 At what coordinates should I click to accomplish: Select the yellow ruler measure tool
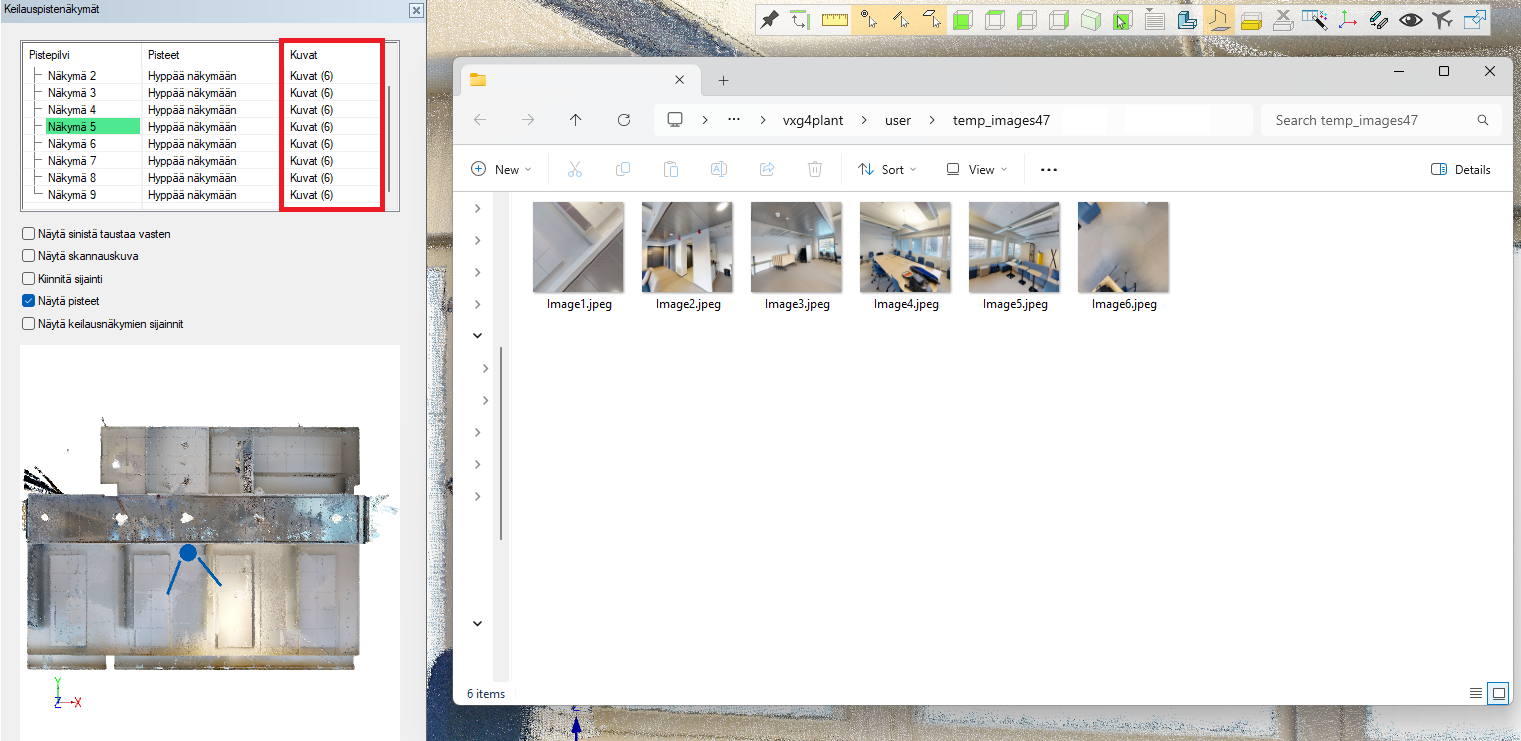pyautogui.click(x=834, y=20)
